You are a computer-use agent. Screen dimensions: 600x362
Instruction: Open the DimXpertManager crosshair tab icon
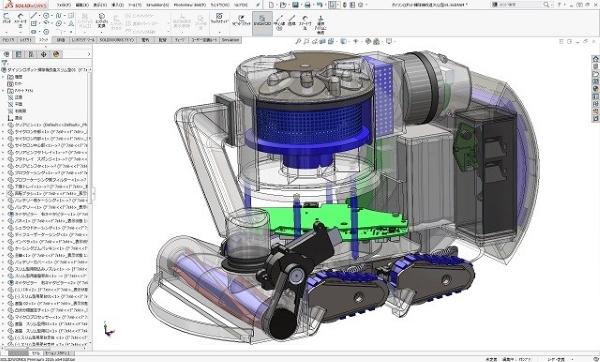pos(43,54)
